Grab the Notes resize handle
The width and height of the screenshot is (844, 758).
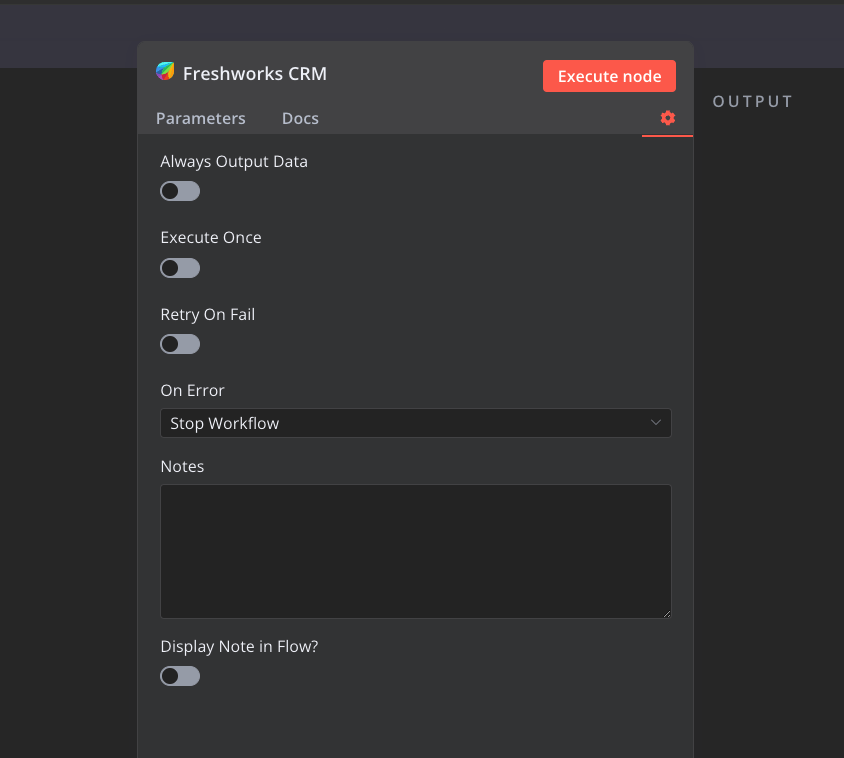(667, 614)
